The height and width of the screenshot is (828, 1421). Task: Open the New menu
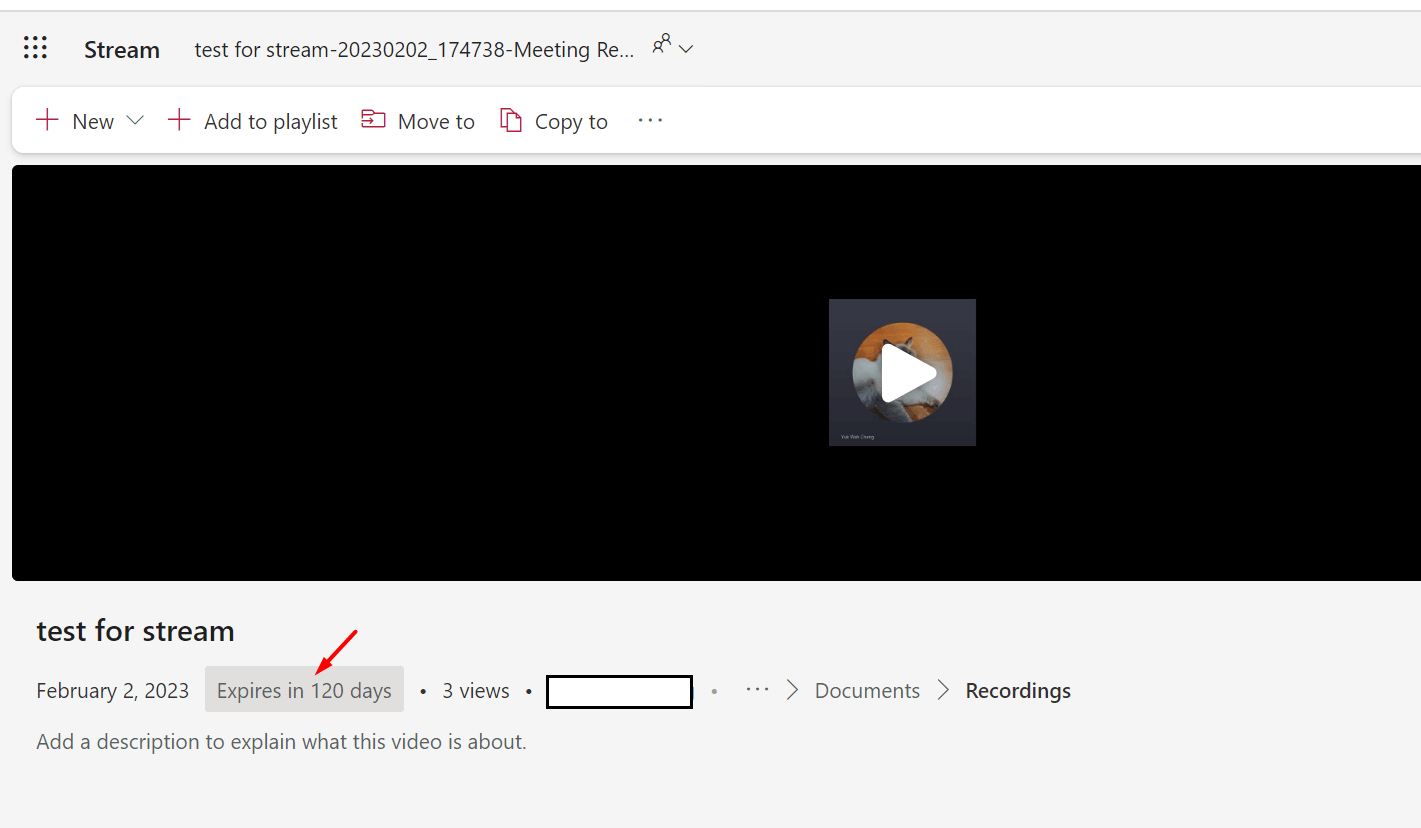pos(90,121)
